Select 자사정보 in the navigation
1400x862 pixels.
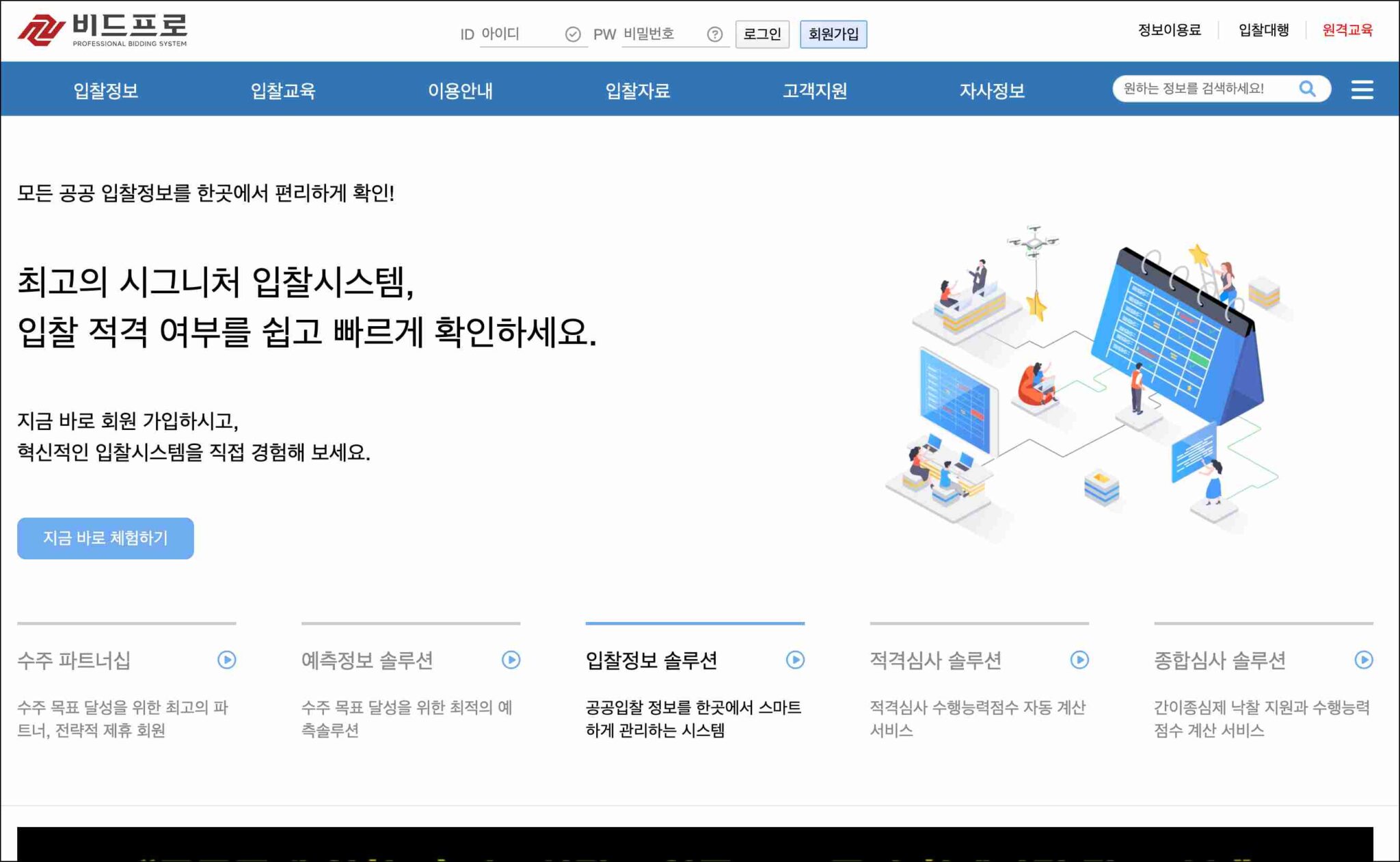[x=993, y=91]
